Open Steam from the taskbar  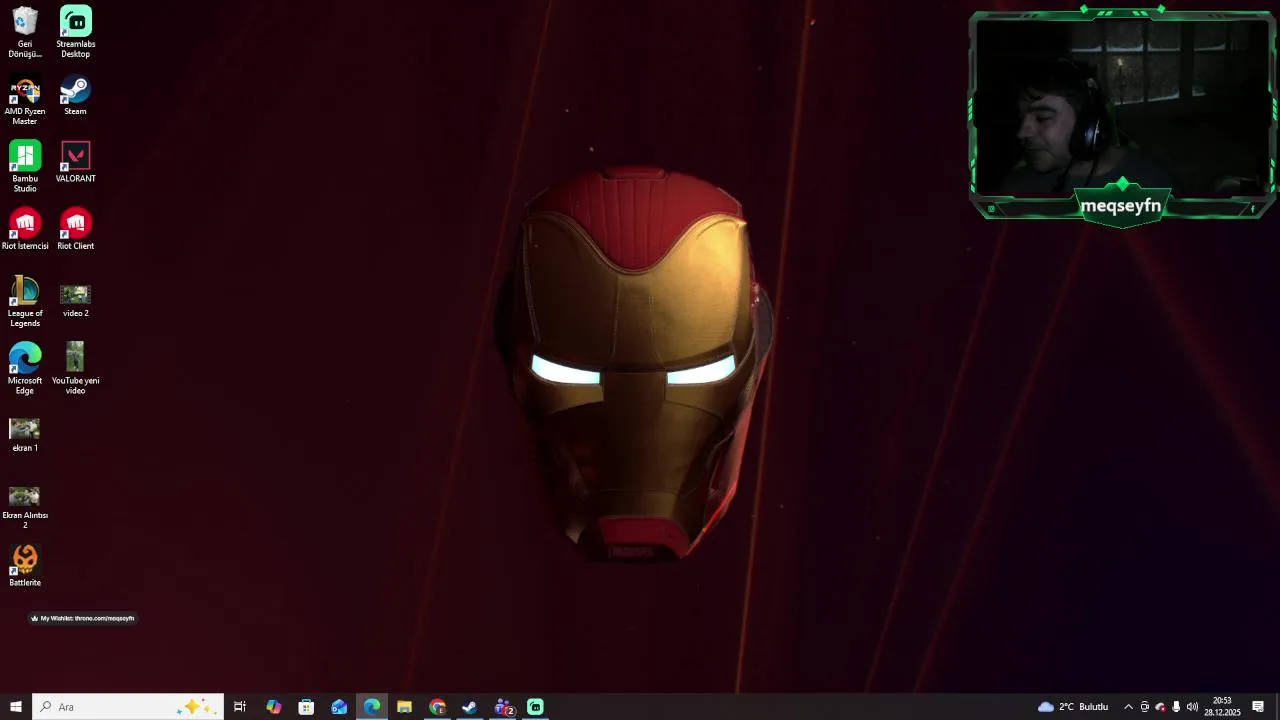click(469, 707)
